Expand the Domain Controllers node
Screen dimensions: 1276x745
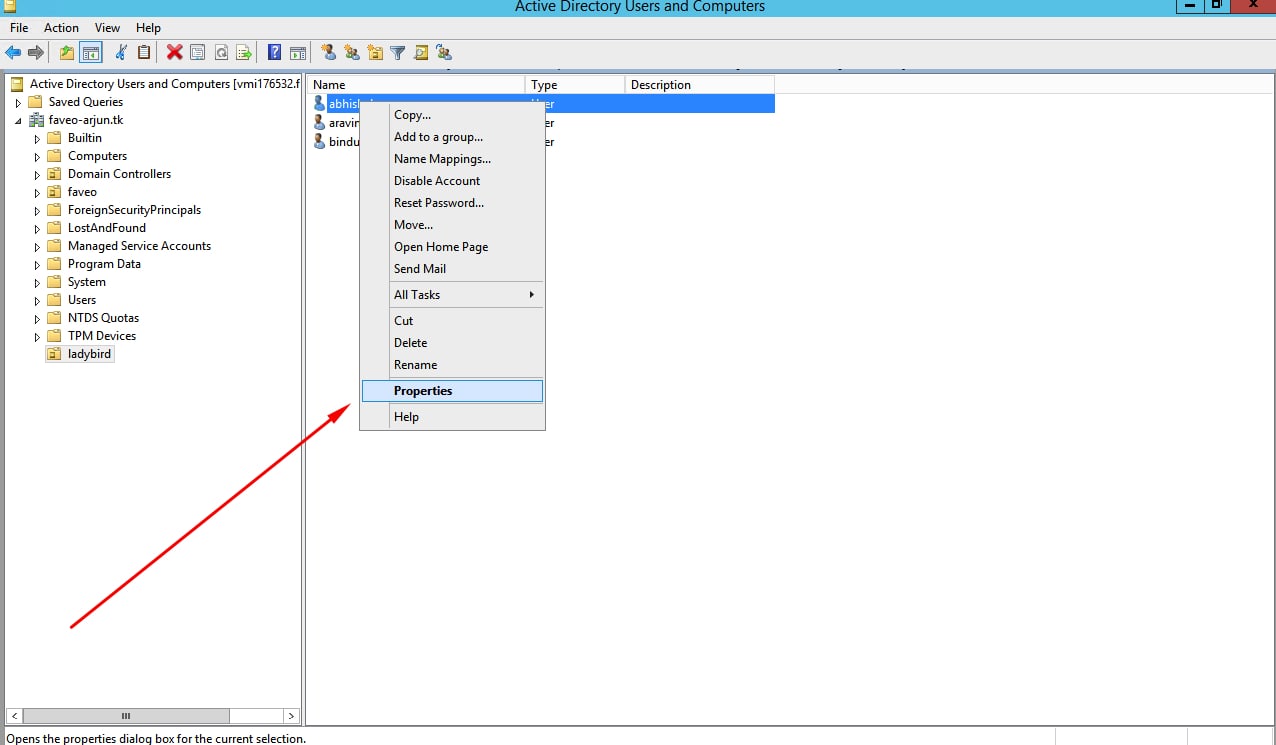click(x=37, y=175)
